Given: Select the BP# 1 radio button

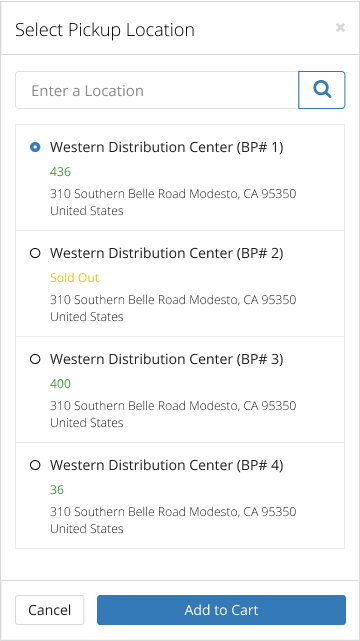Looking at the screenshot, I should [x=36, y=147].
